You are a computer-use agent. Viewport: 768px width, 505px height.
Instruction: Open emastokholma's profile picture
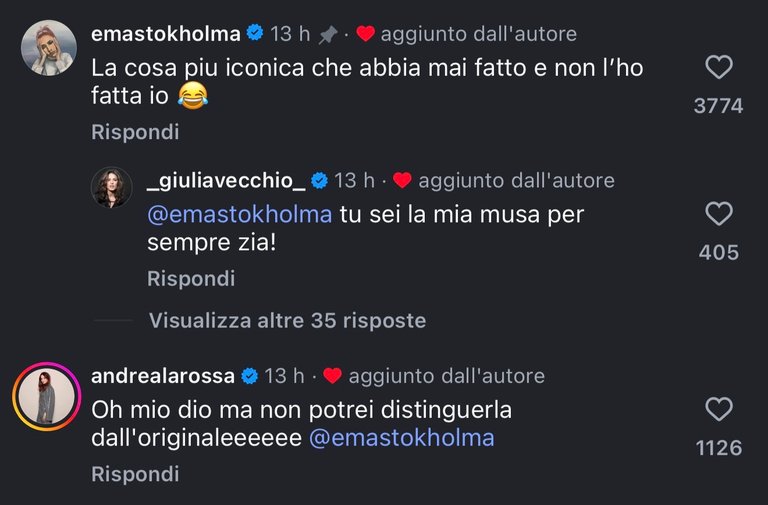tap(48, 48)
